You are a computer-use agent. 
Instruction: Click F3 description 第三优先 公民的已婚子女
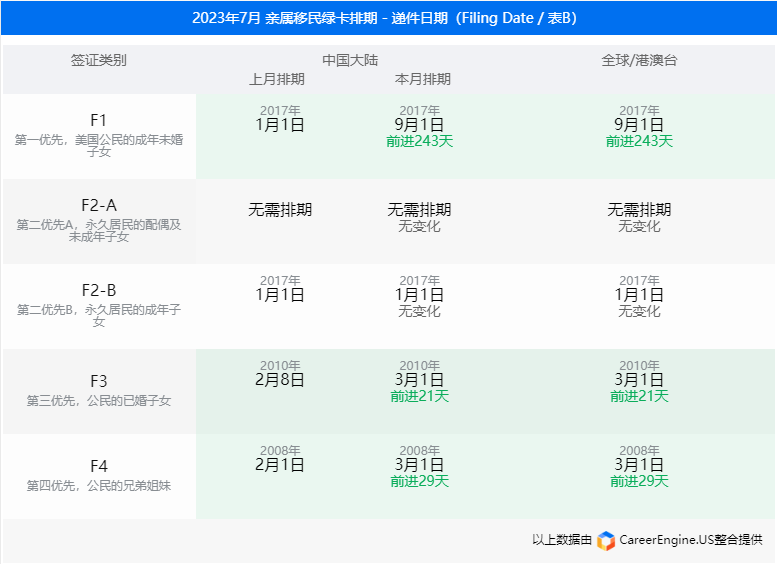point(99,400)
